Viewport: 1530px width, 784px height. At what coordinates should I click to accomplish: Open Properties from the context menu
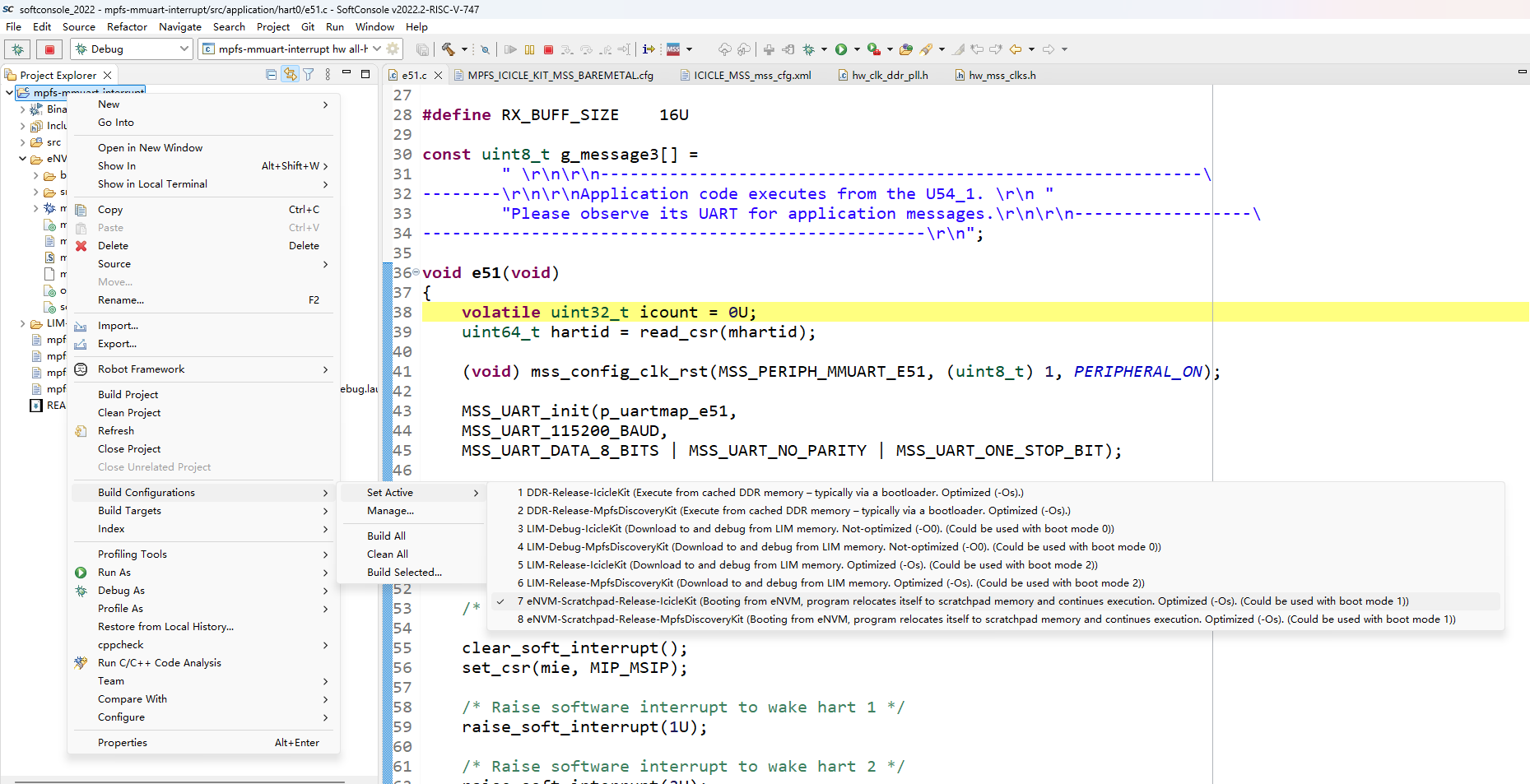(x=202, y=743)
